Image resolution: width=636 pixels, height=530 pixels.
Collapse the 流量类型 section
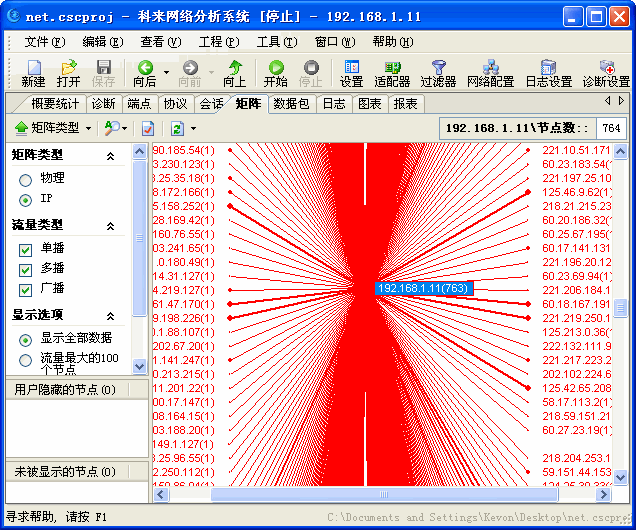click(110, 225)
